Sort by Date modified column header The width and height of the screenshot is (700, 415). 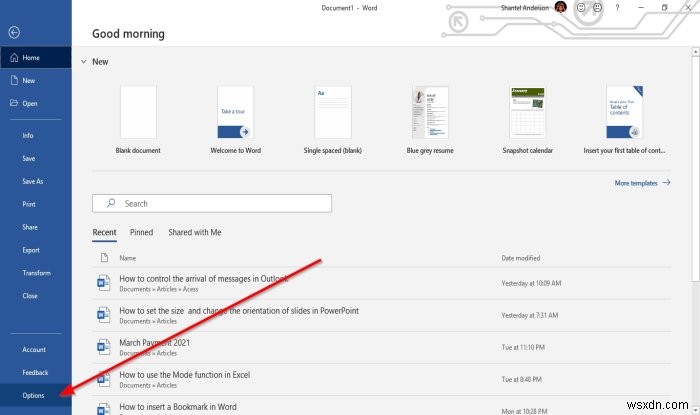pyautogui.click(x=521, y=258)
